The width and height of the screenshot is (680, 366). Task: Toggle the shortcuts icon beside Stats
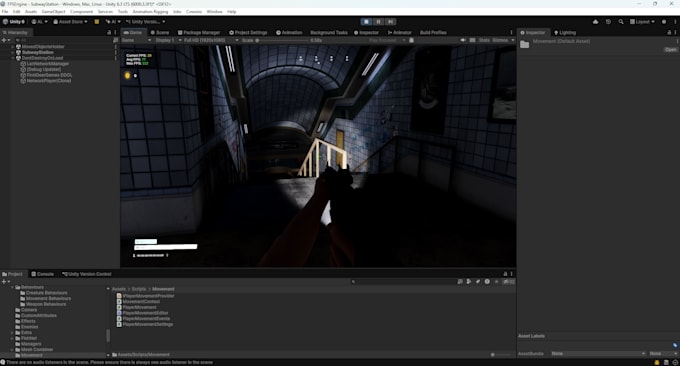click(472, 40)
